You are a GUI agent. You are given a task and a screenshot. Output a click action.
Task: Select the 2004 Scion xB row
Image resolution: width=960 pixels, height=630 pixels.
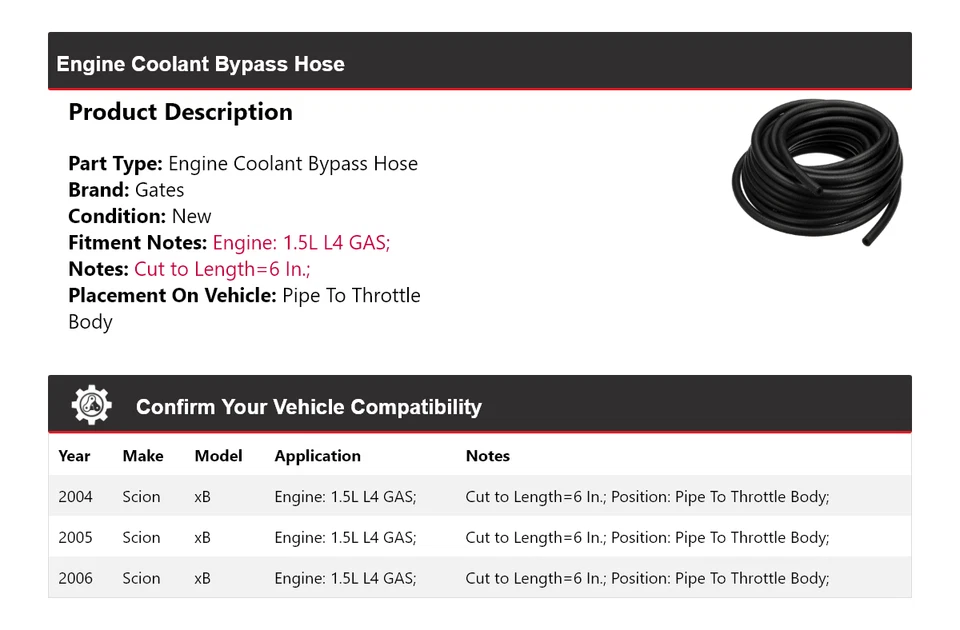[x=479, y=497]
